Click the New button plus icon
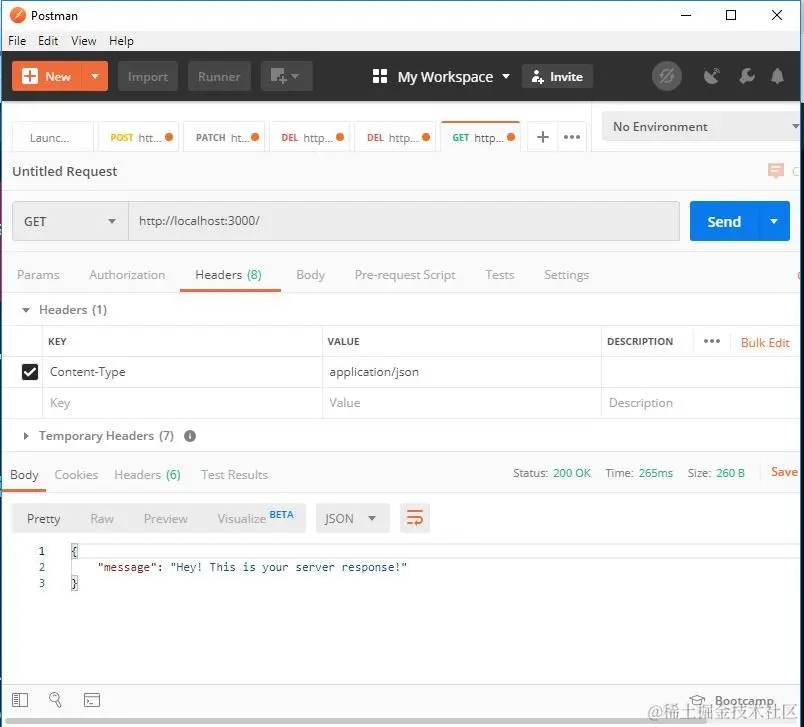The image size is (804, 727). pyautogui.click(x=30, y=76)
